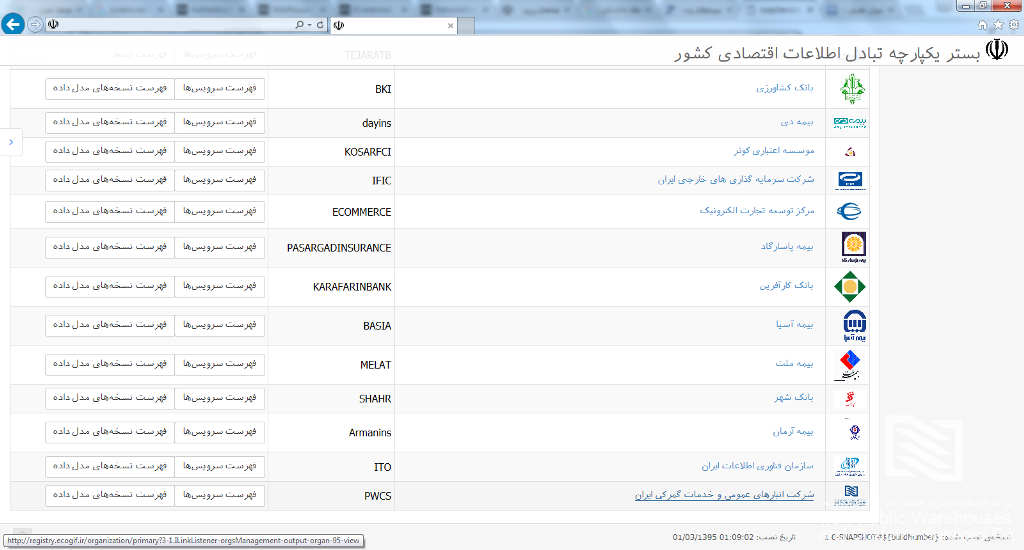
Task: Open the بیمه ملت link
Action: [794, 363]
